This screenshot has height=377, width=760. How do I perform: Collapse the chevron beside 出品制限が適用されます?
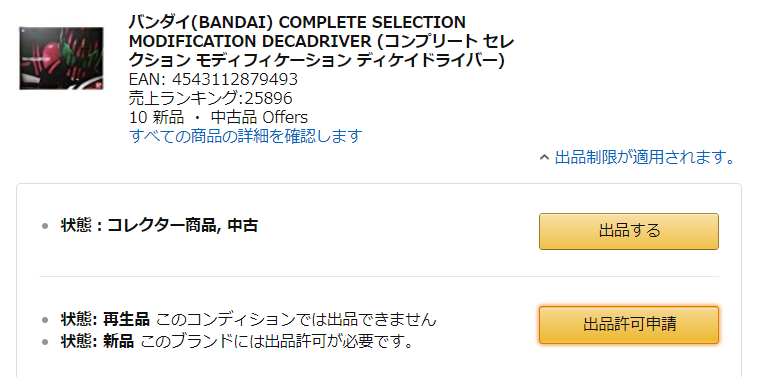coord(544,157)
